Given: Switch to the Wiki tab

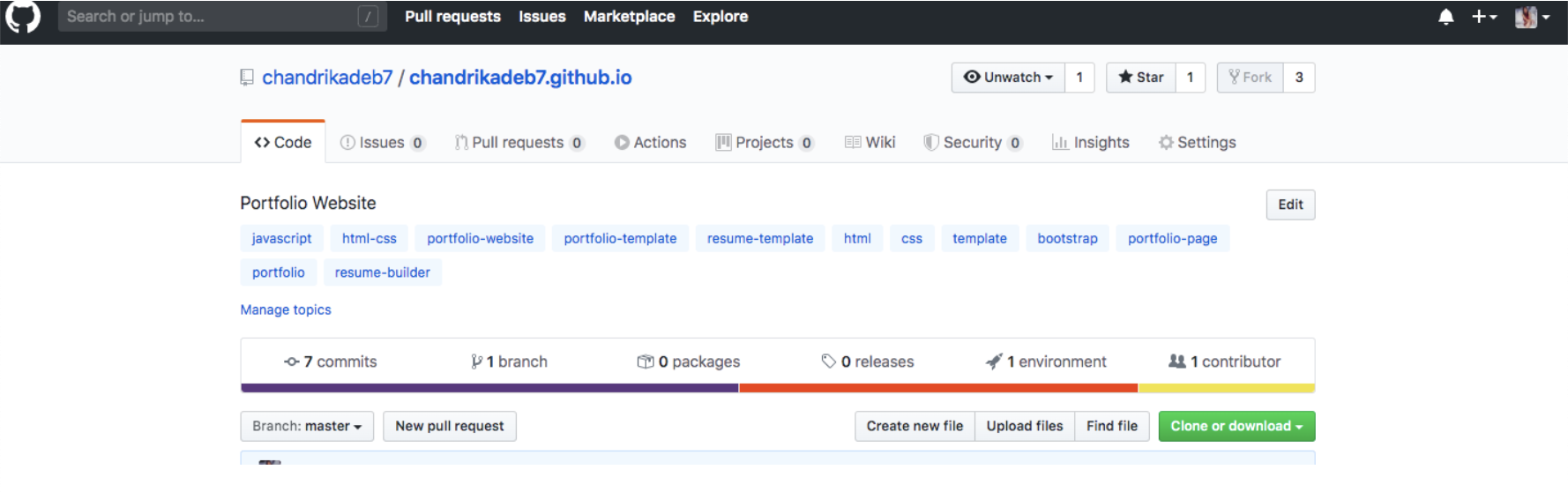Looking at the screenshot, I should pos(870,142).
